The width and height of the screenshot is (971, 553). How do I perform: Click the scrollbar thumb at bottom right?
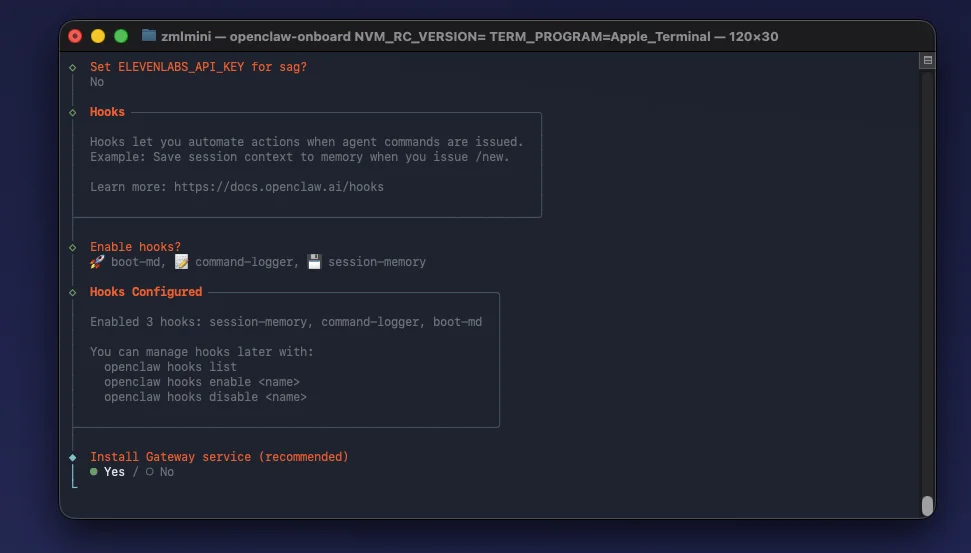[927, 506]
